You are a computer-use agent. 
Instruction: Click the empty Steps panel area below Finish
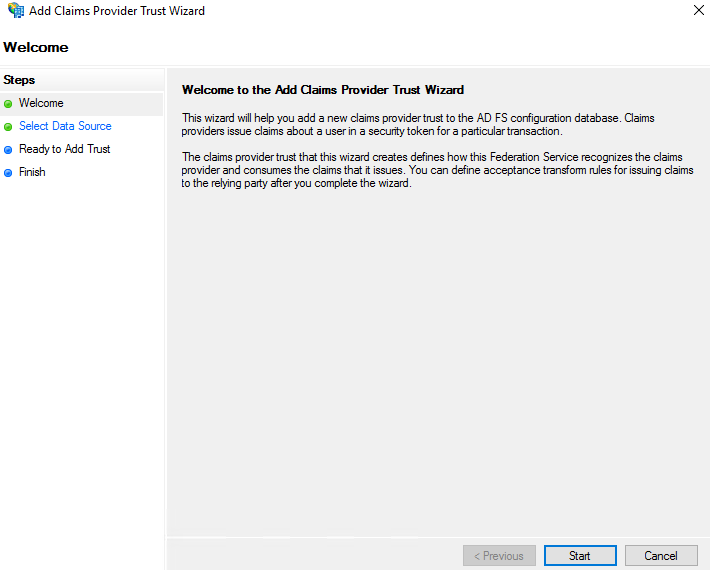click(82, 350)
